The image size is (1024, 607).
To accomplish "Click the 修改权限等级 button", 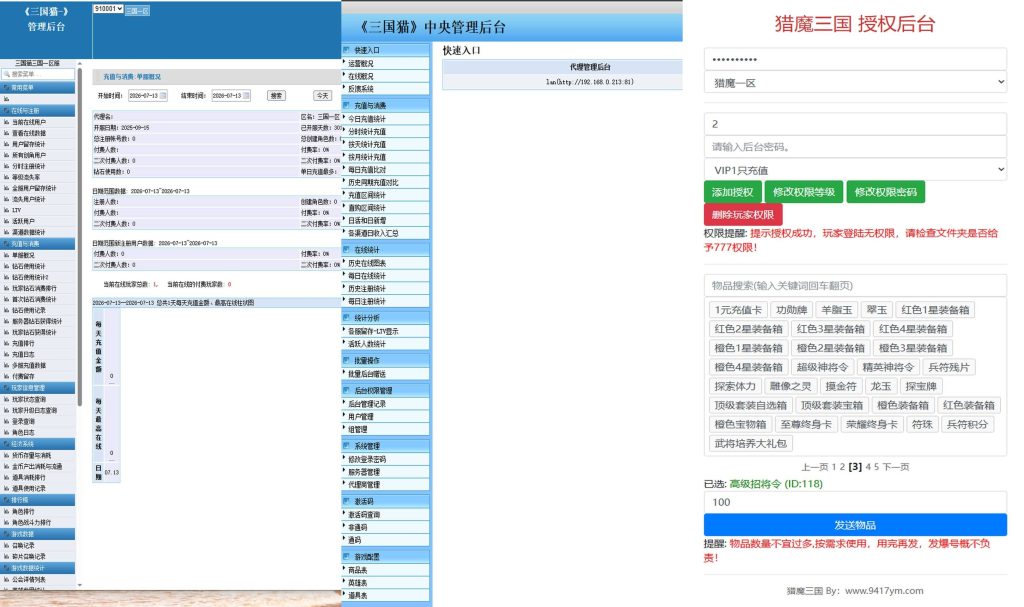I will pyautogui.click(x=804, y=192).
